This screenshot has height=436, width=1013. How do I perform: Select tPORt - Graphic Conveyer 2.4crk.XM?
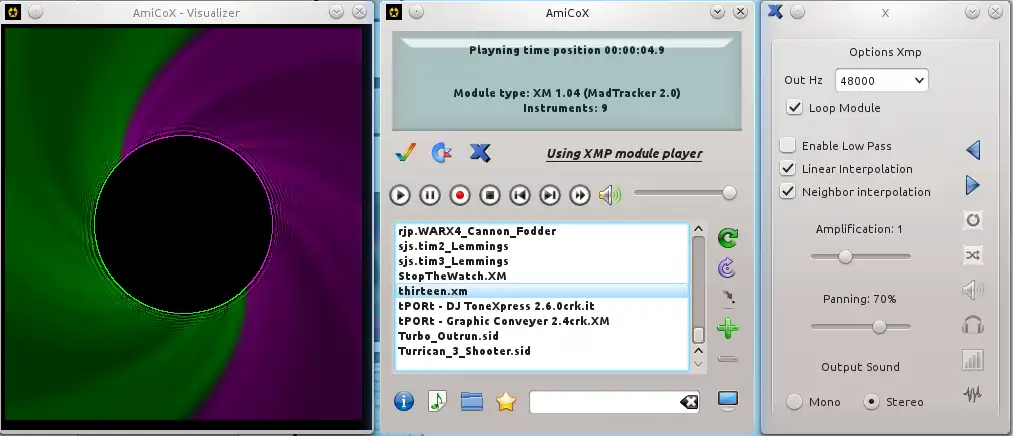pos(541,321)
